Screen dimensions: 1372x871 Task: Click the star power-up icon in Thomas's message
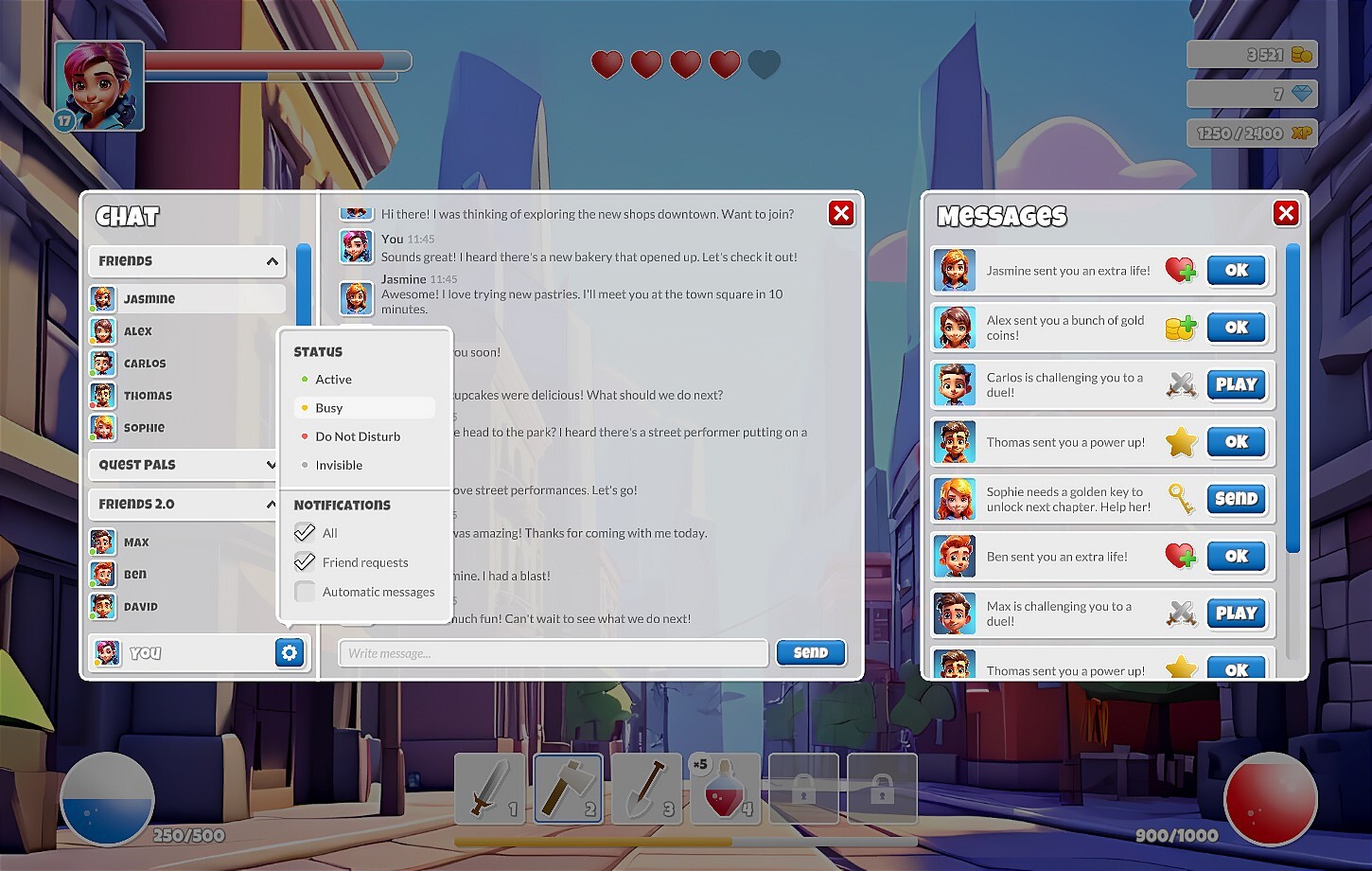[1180, 442]
